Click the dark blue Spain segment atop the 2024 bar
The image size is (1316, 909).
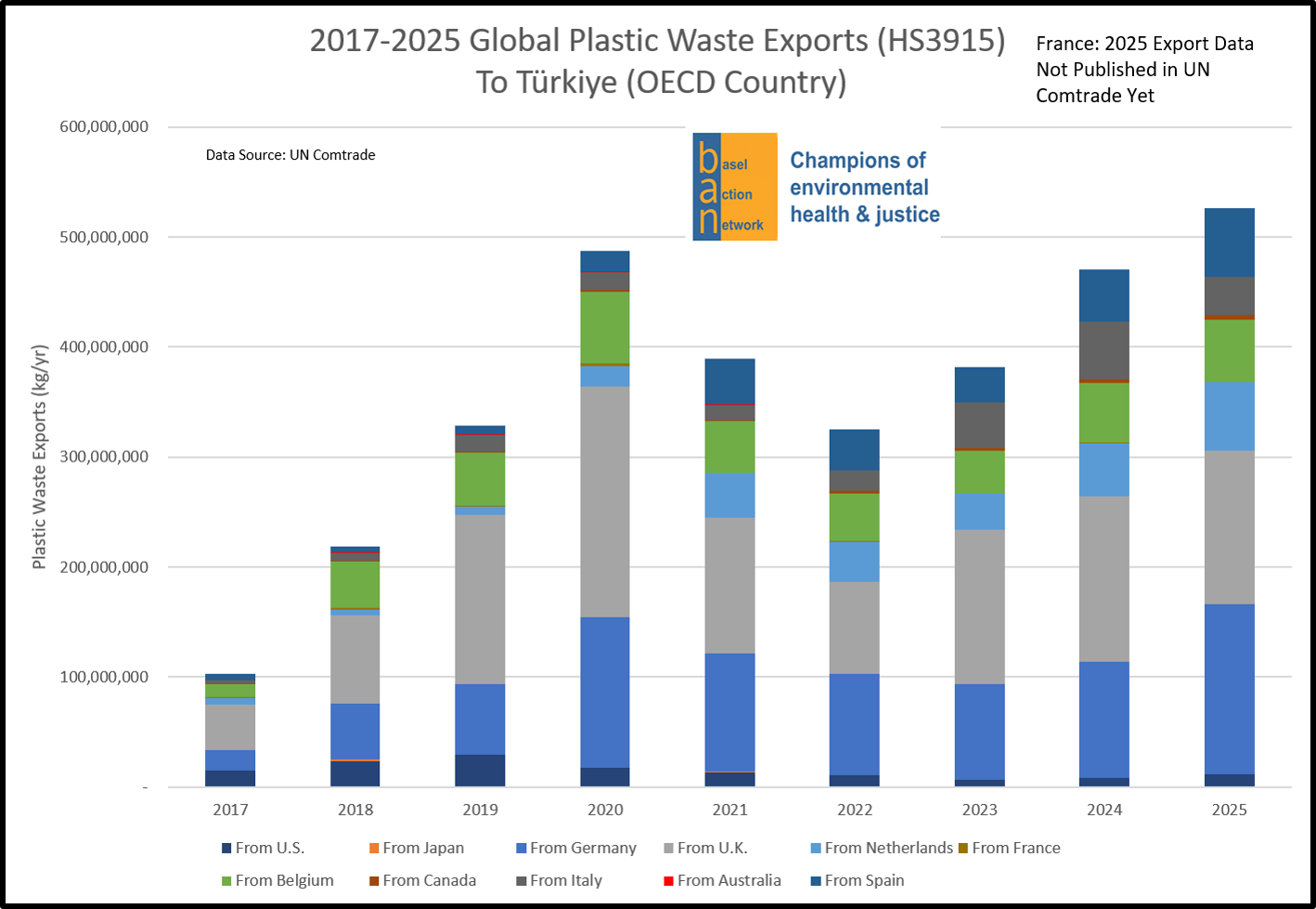click(1104, 295)
